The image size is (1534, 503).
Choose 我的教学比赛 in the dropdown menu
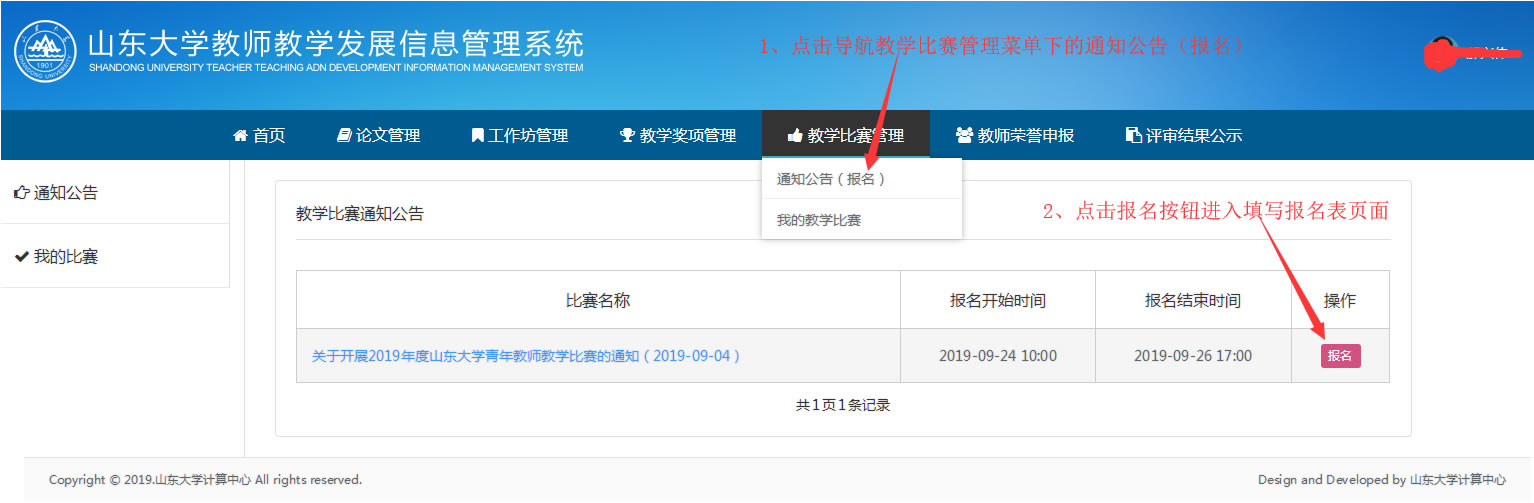point(818,220)
